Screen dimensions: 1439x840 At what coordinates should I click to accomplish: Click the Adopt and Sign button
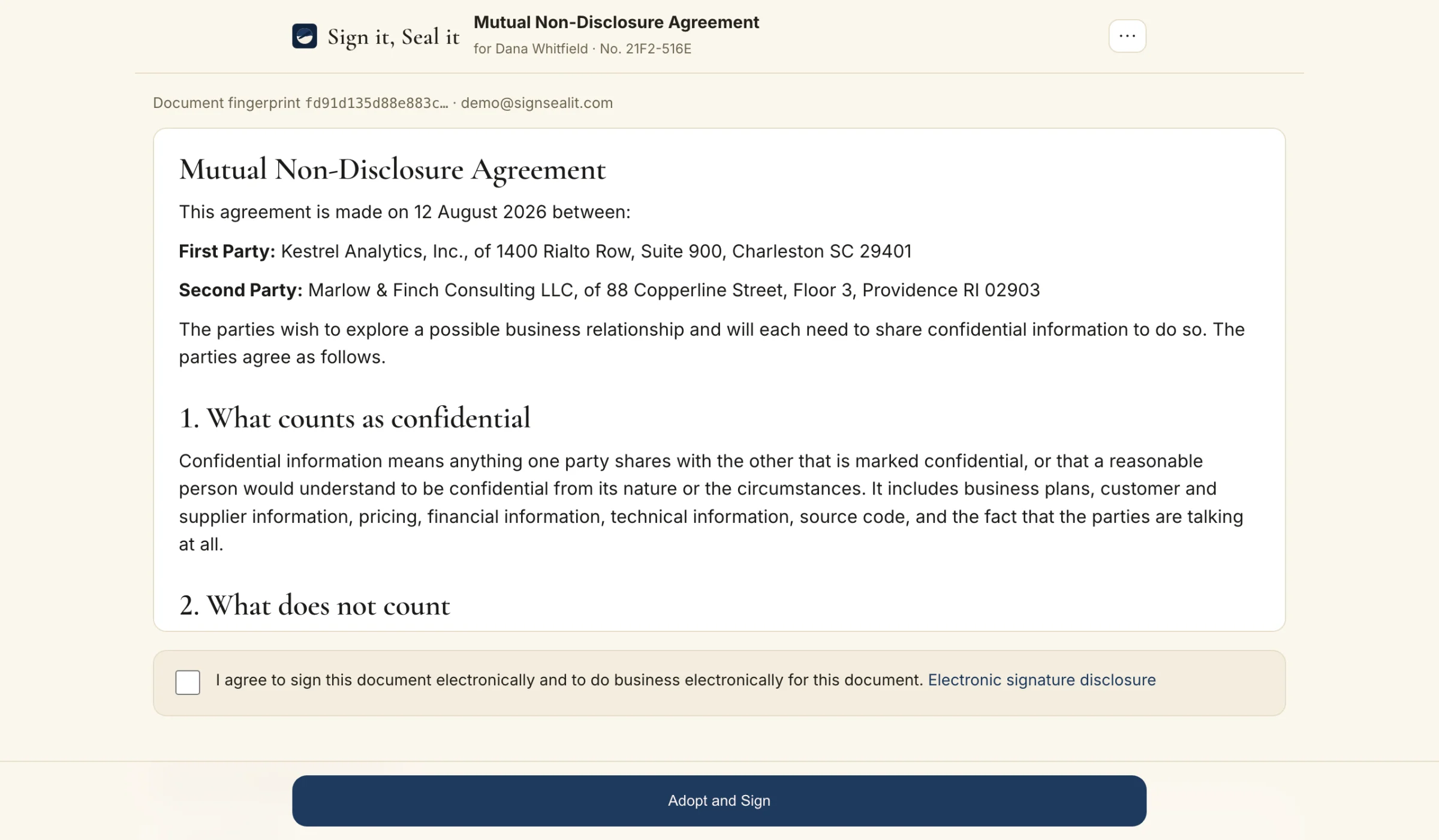point(719,800)
